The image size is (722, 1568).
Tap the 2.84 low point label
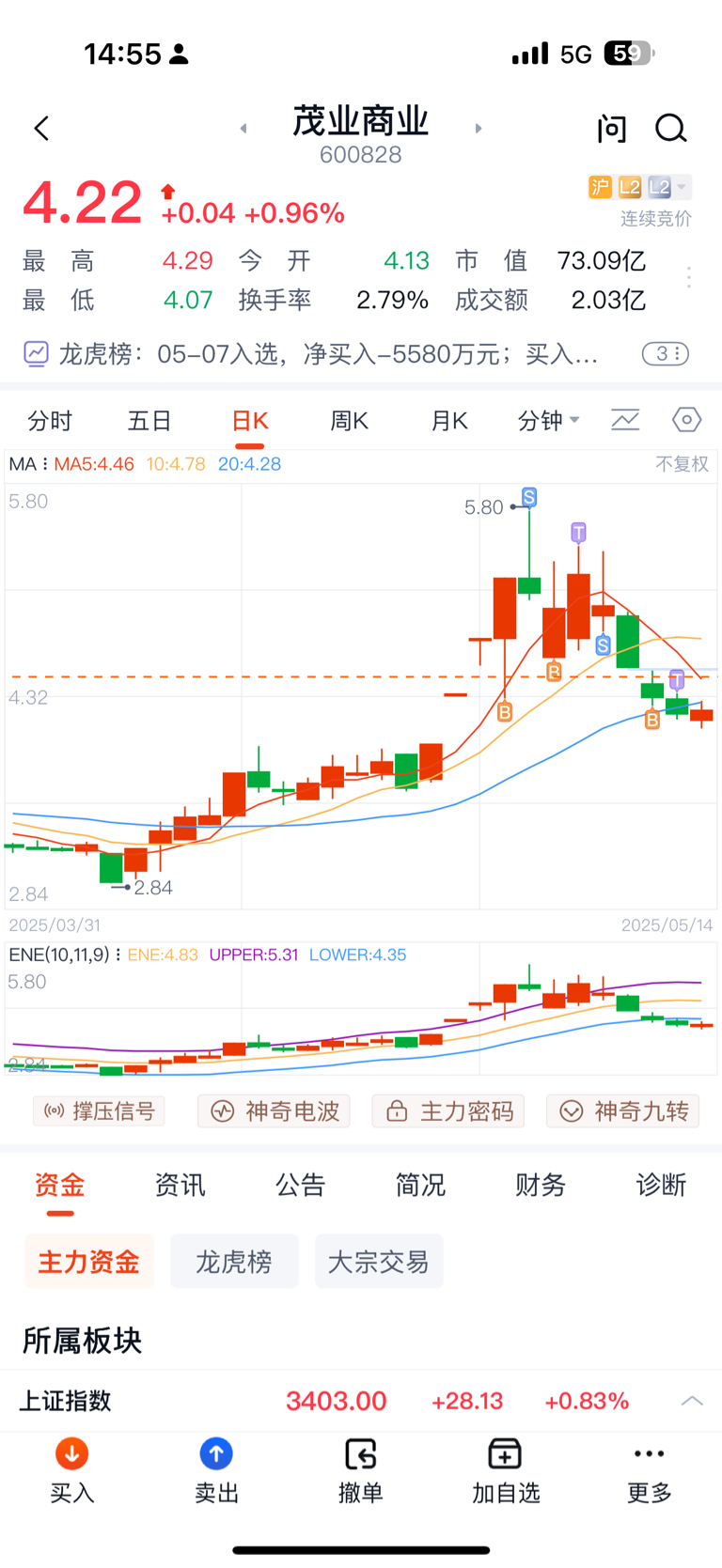coord(153,888)
